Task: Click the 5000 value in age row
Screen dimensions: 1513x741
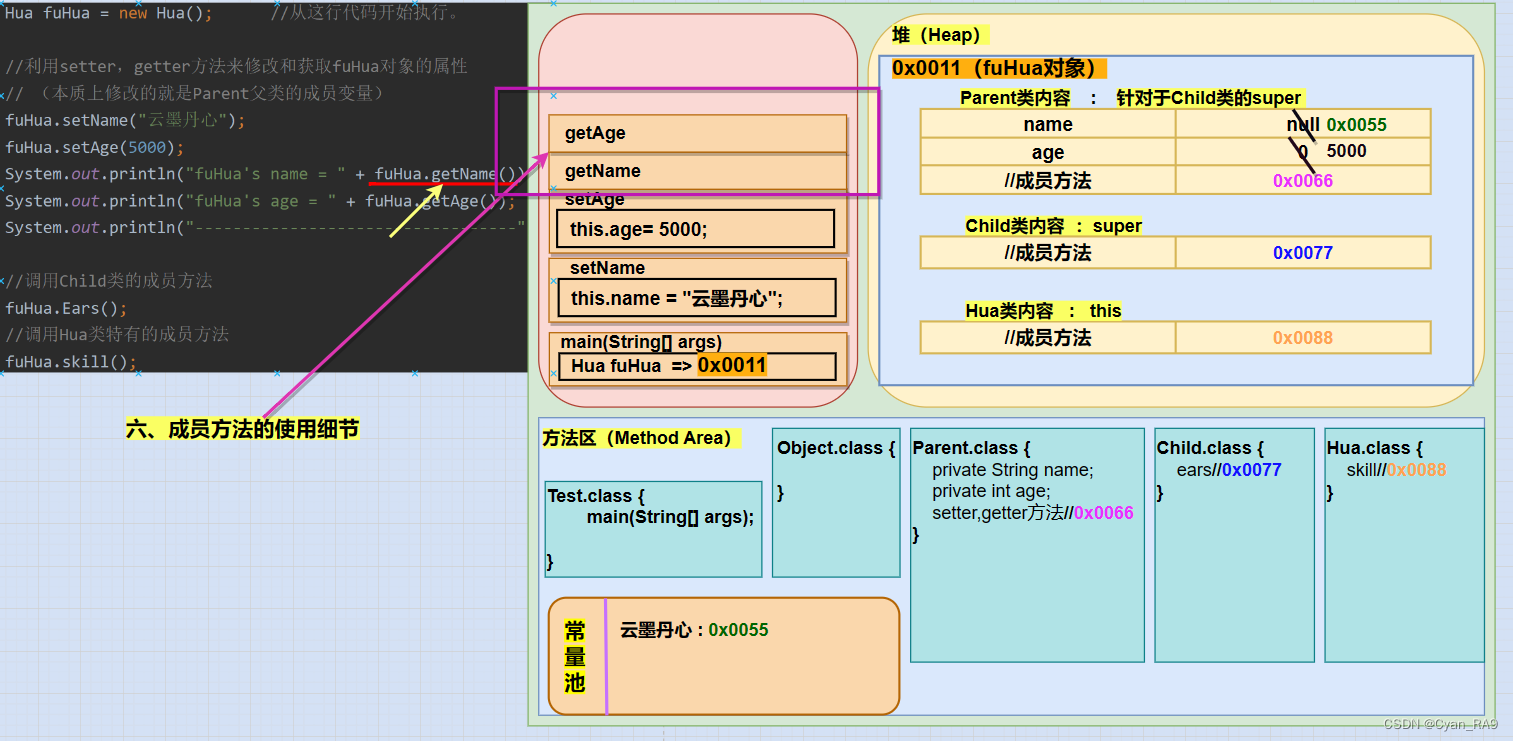Action: pos(1346,152)
